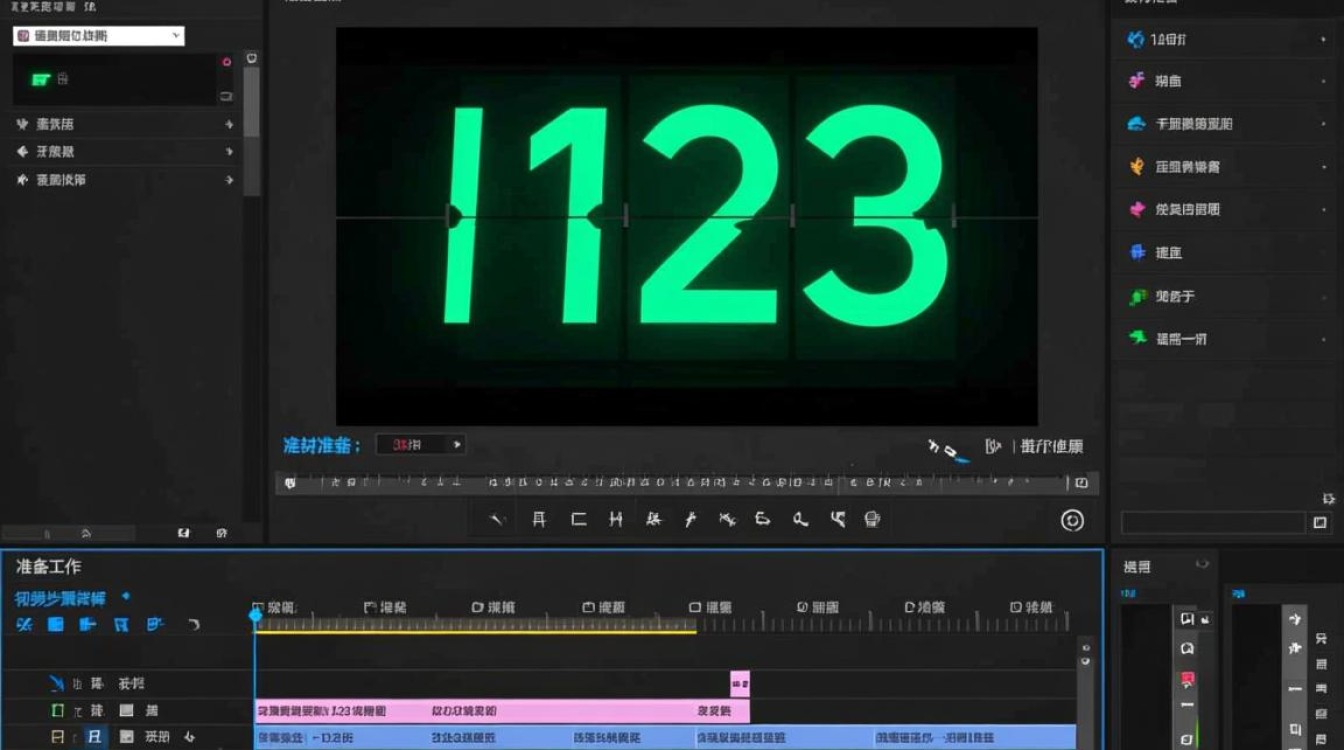Toggle the last marker checkbox above the timeline ruler
Screen dimensions: 1344x750
coord(1016,607)
